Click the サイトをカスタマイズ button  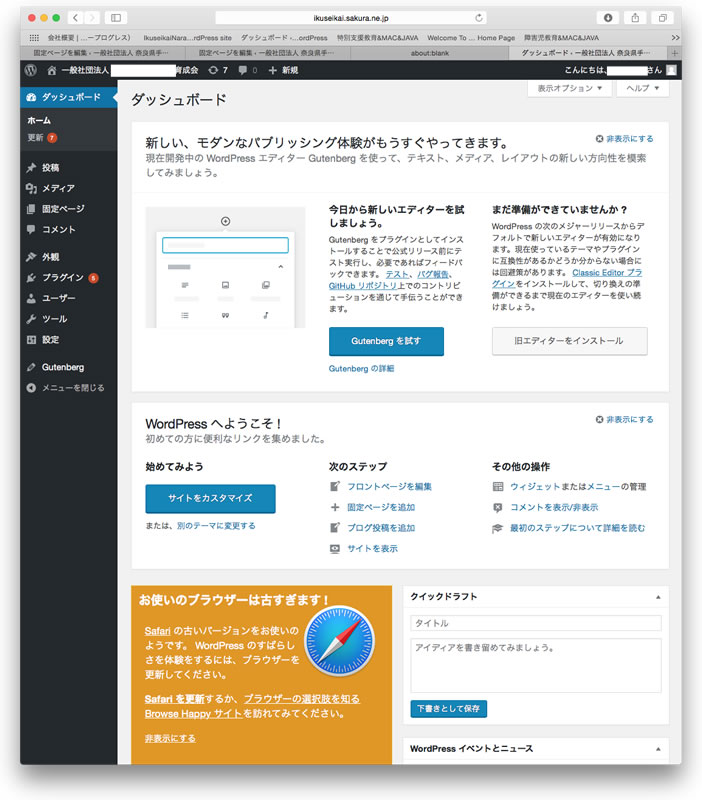pyautogui.click(x=210, y=498)
